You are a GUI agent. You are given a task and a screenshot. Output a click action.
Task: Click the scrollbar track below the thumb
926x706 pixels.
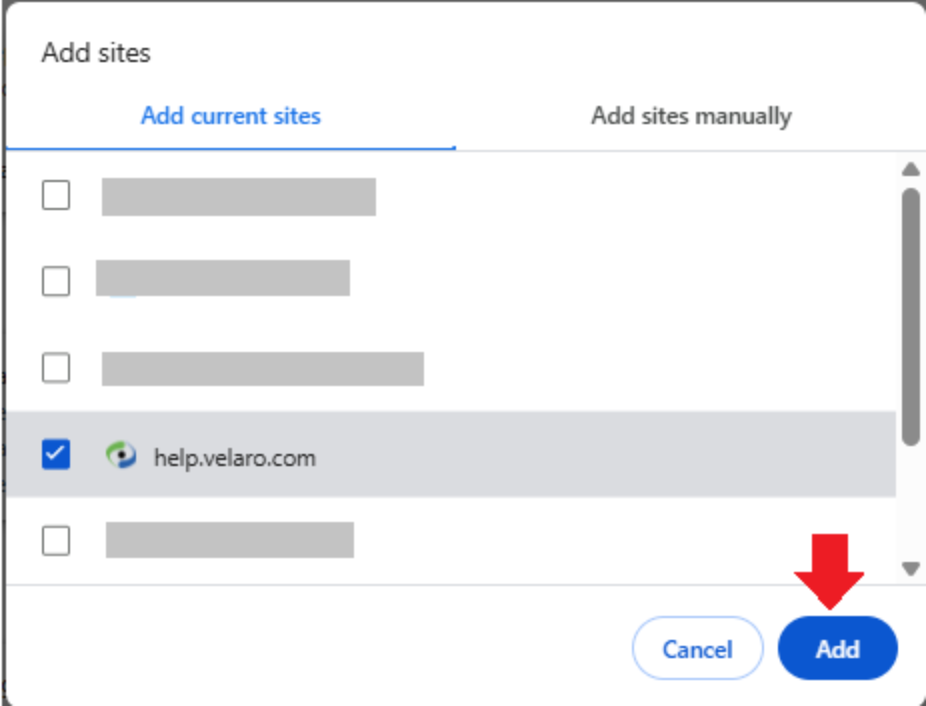911,502
